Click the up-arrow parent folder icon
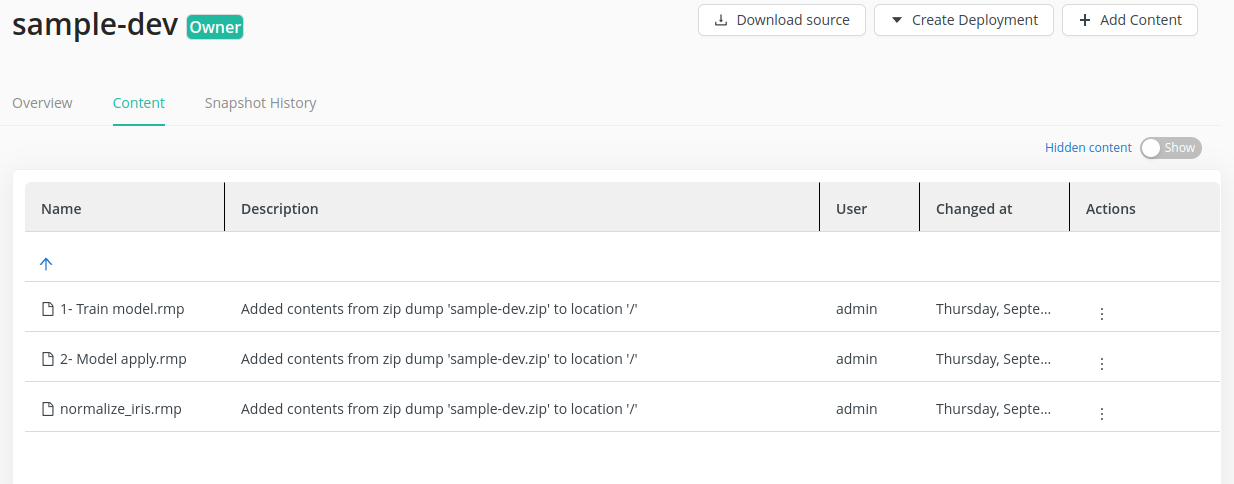Image resolution: width=1234 pixels, height=484 pixels. [x=46, y=264]
